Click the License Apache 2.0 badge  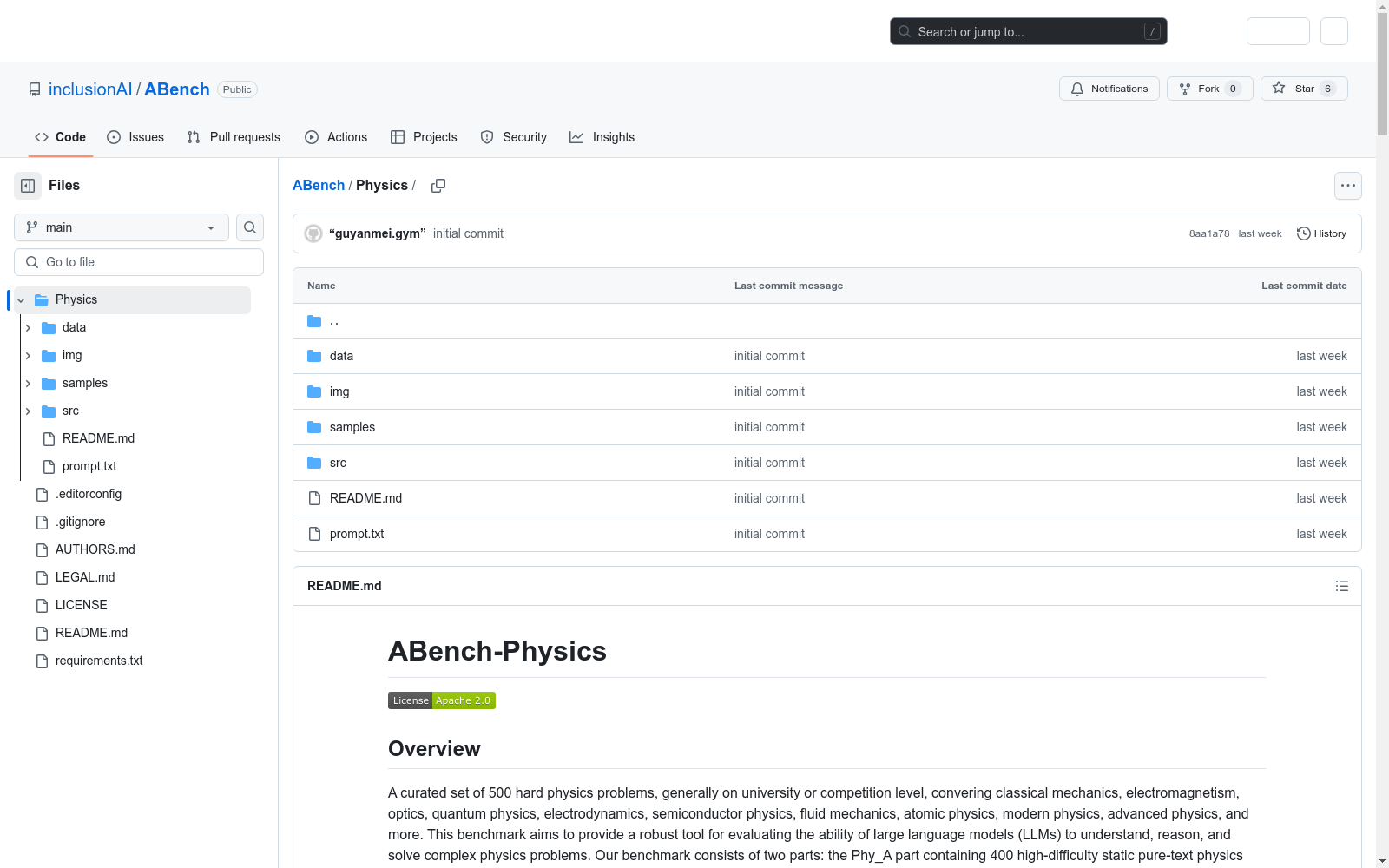(442, 700)
